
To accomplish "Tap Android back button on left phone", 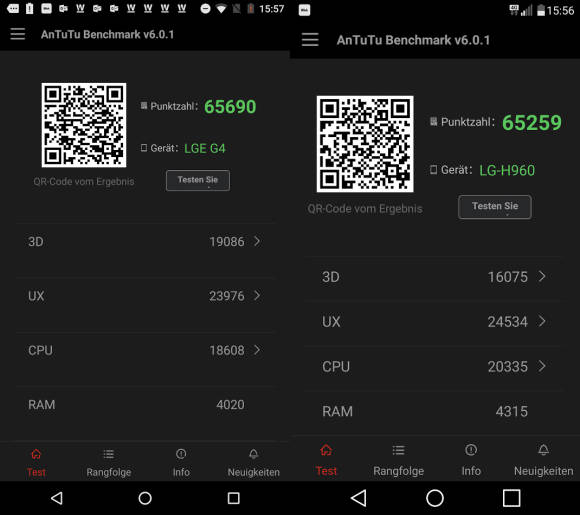I will [x=57, y=498].
